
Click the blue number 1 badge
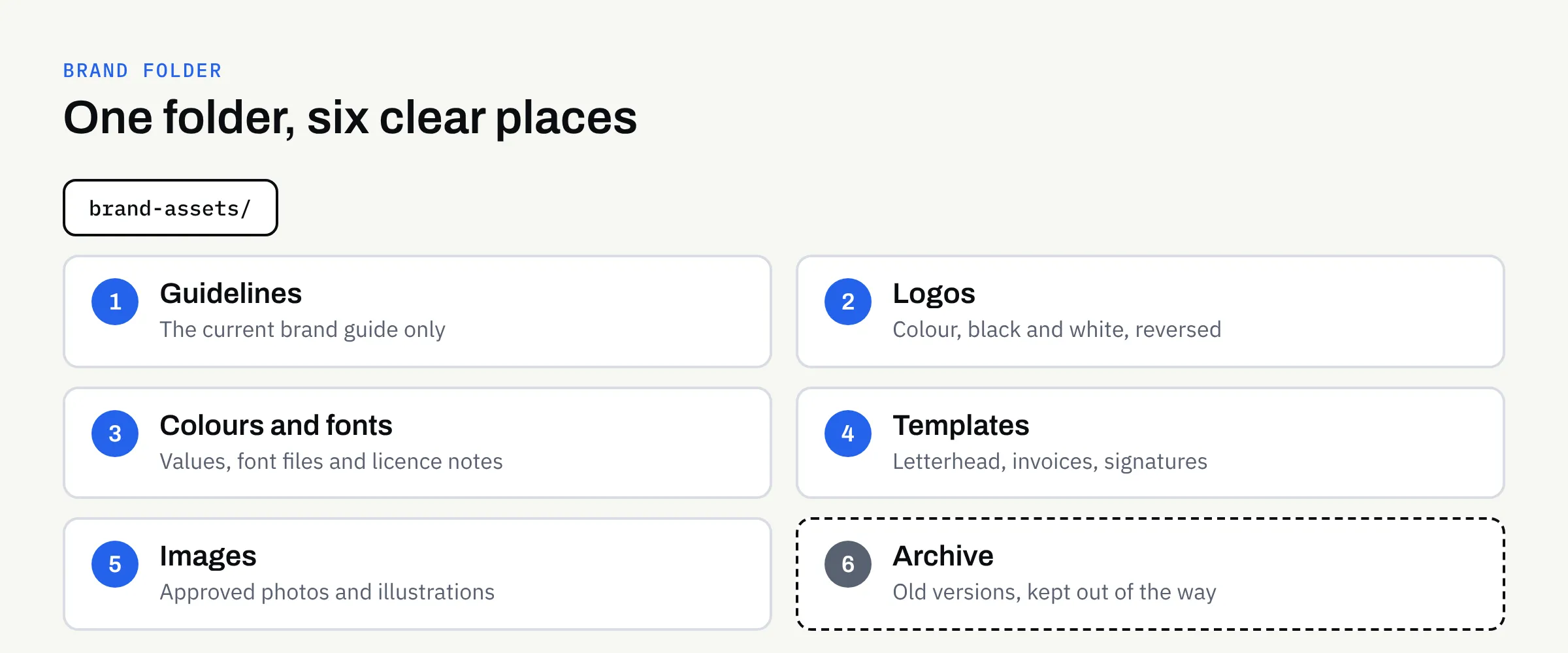tap(115, 302)
